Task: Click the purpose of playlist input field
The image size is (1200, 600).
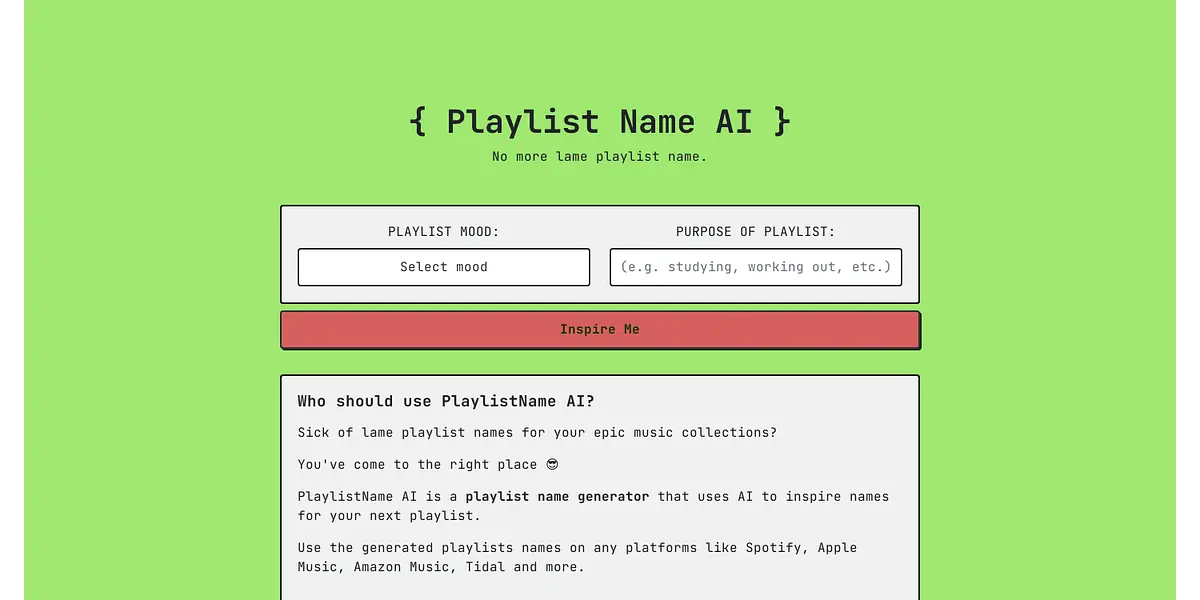Action: click(755, 267)
